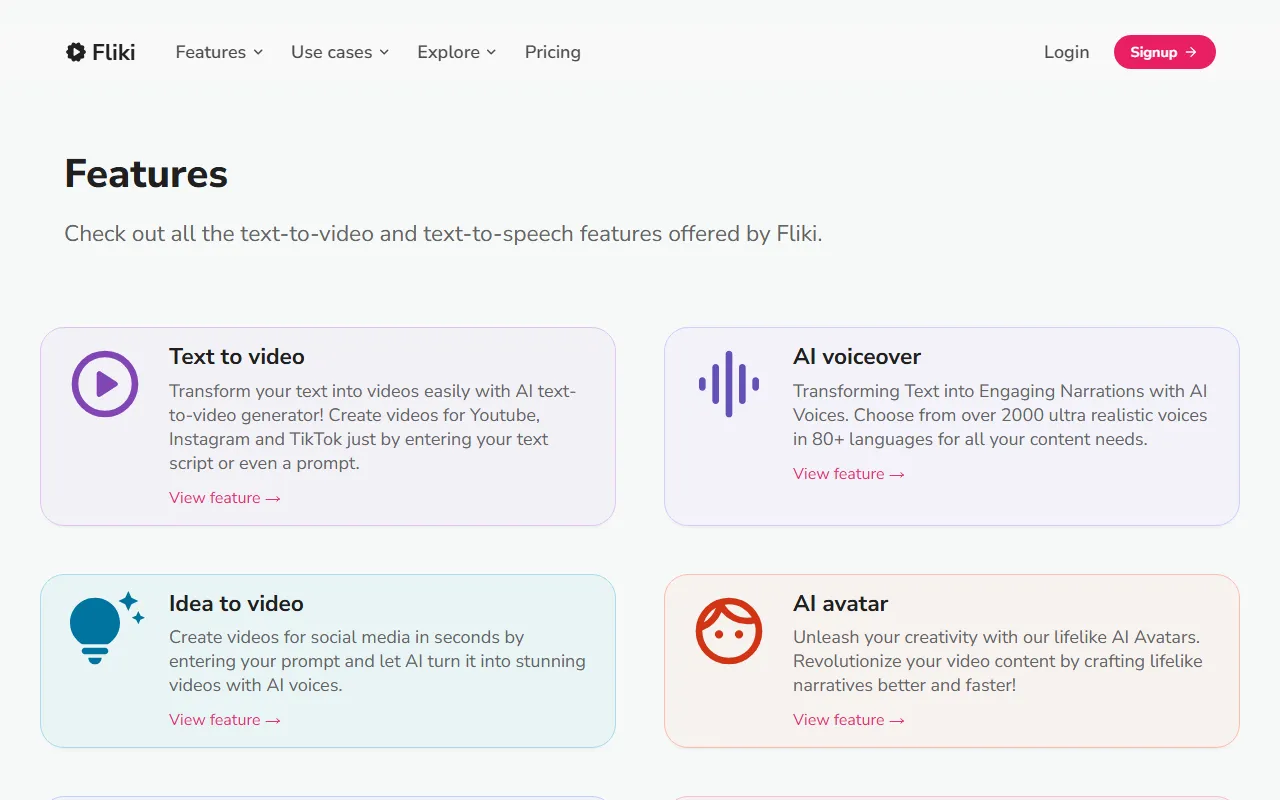Click the Idea to video card title

tap(236, 604)
